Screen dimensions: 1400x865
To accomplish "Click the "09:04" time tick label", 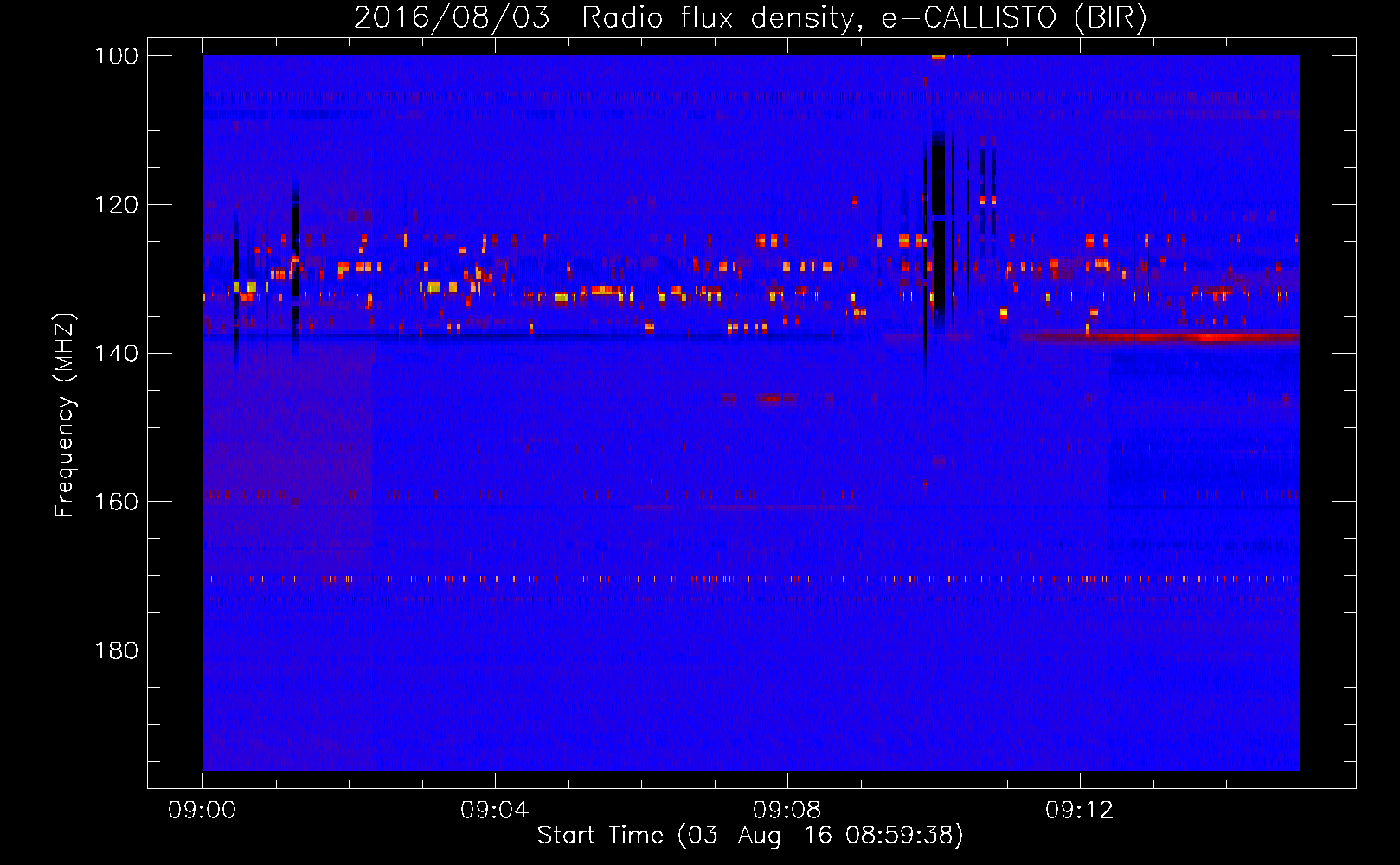I will coord(495,811).
